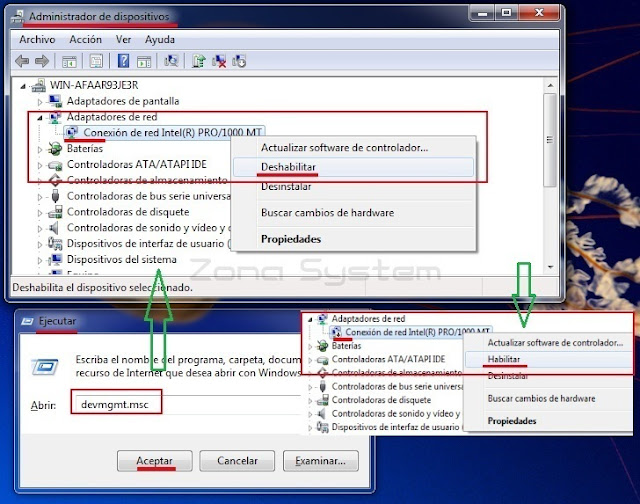Click the Dispositivos de interfaz de usuario icon
The image size is (640, 504).
[x=55, y=243]
